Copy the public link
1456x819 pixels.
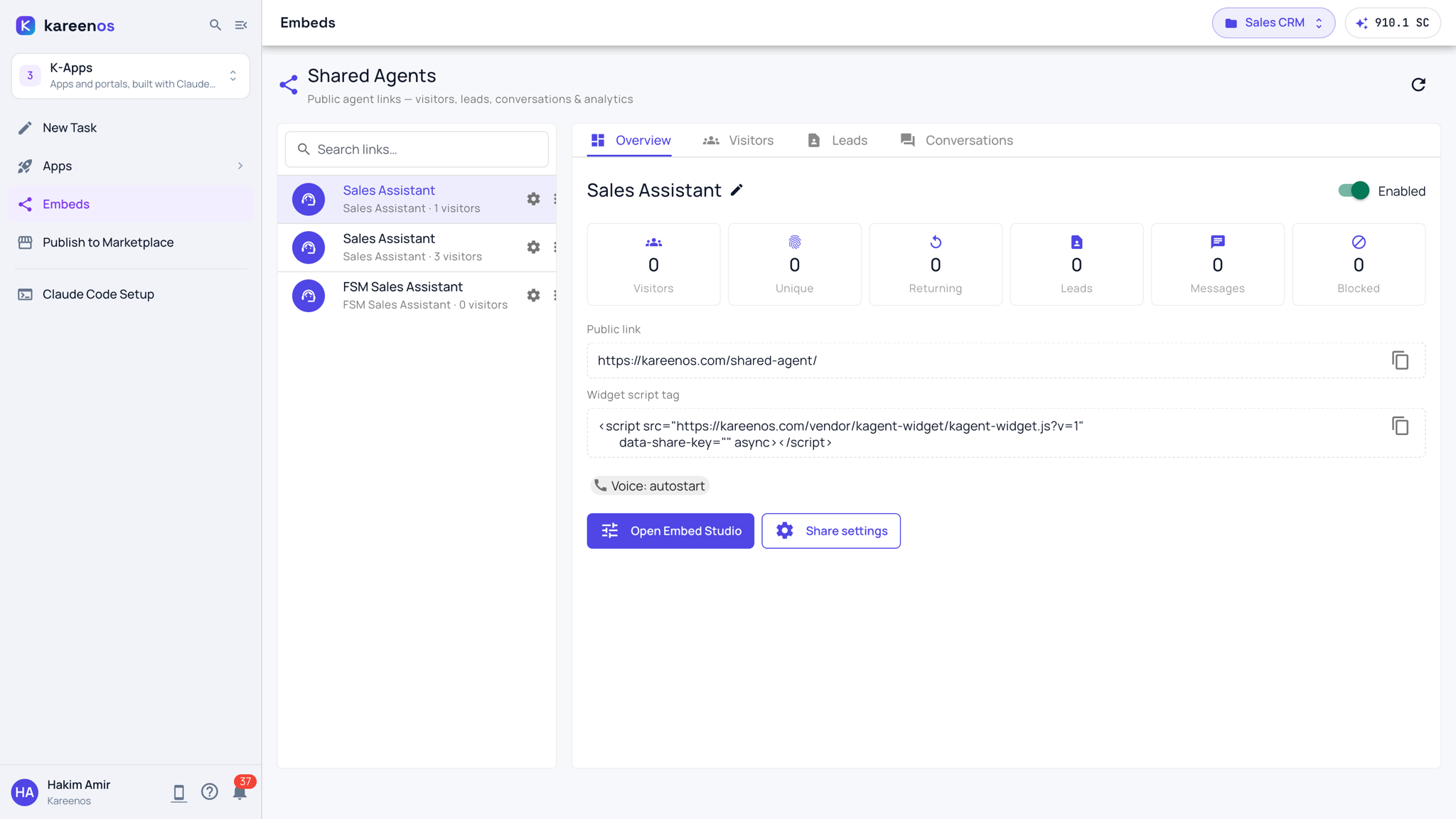click(1400, 360)
